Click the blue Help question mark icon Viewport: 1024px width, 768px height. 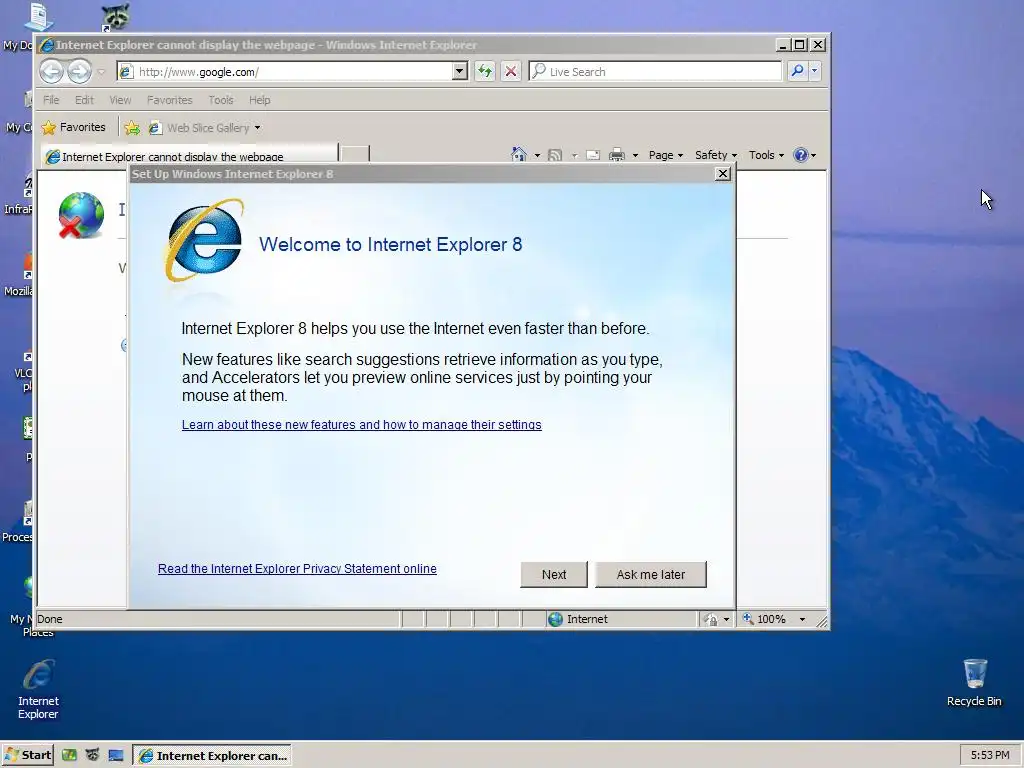[x=801, y=155]
